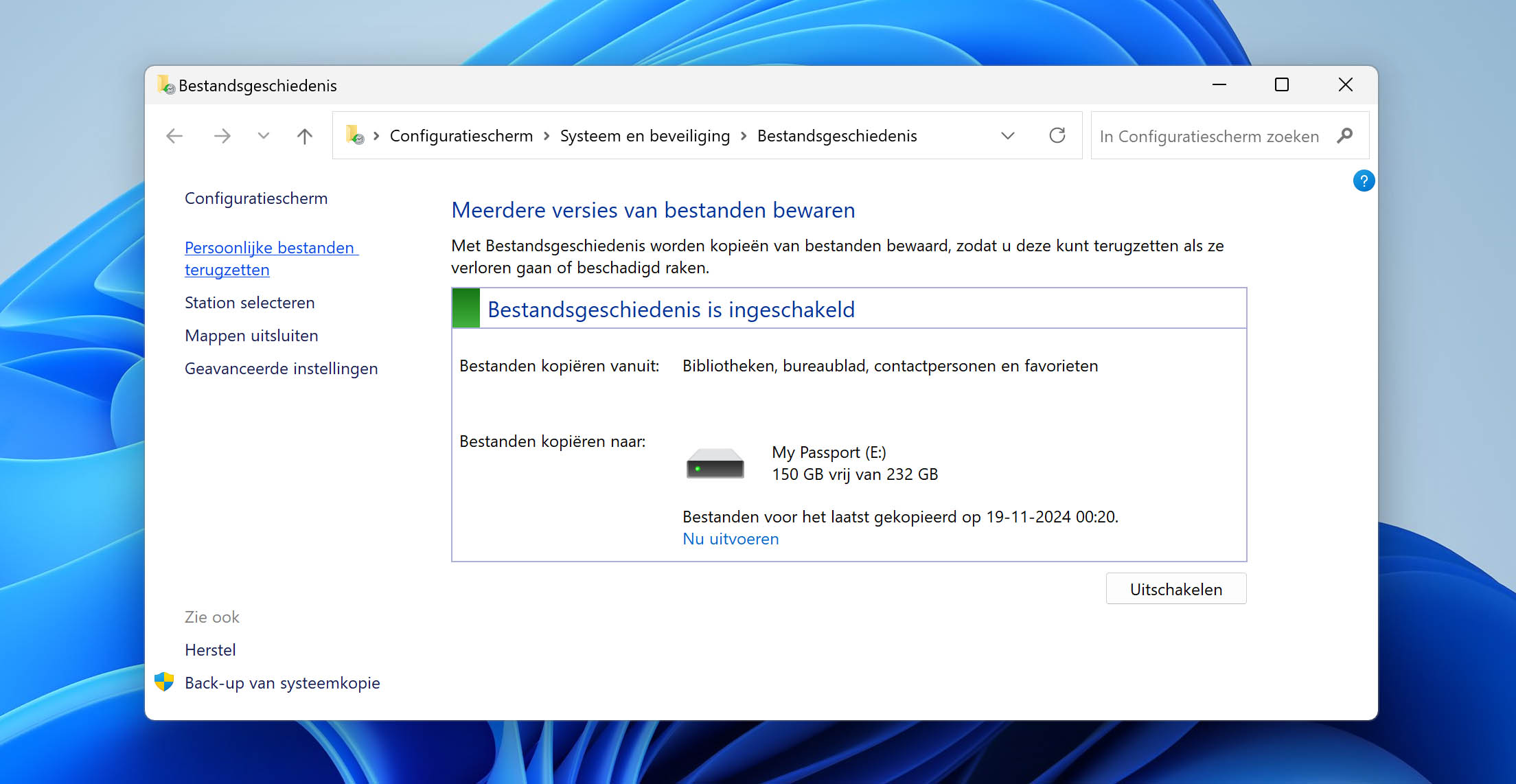Click the green status indicator block
Screen dimensions: 1516x784
[x=466, y=308]
